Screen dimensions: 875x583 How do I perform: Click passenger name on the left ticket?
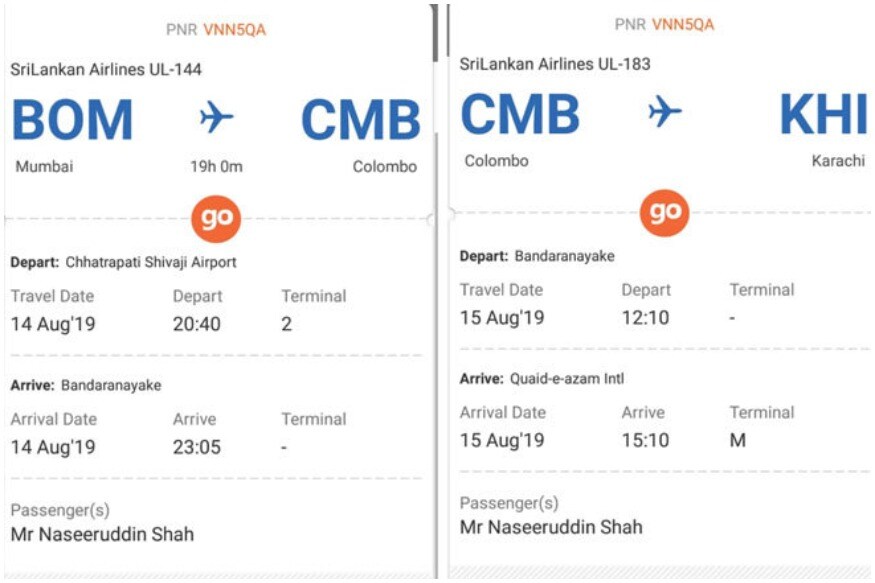tap(102, 534)
